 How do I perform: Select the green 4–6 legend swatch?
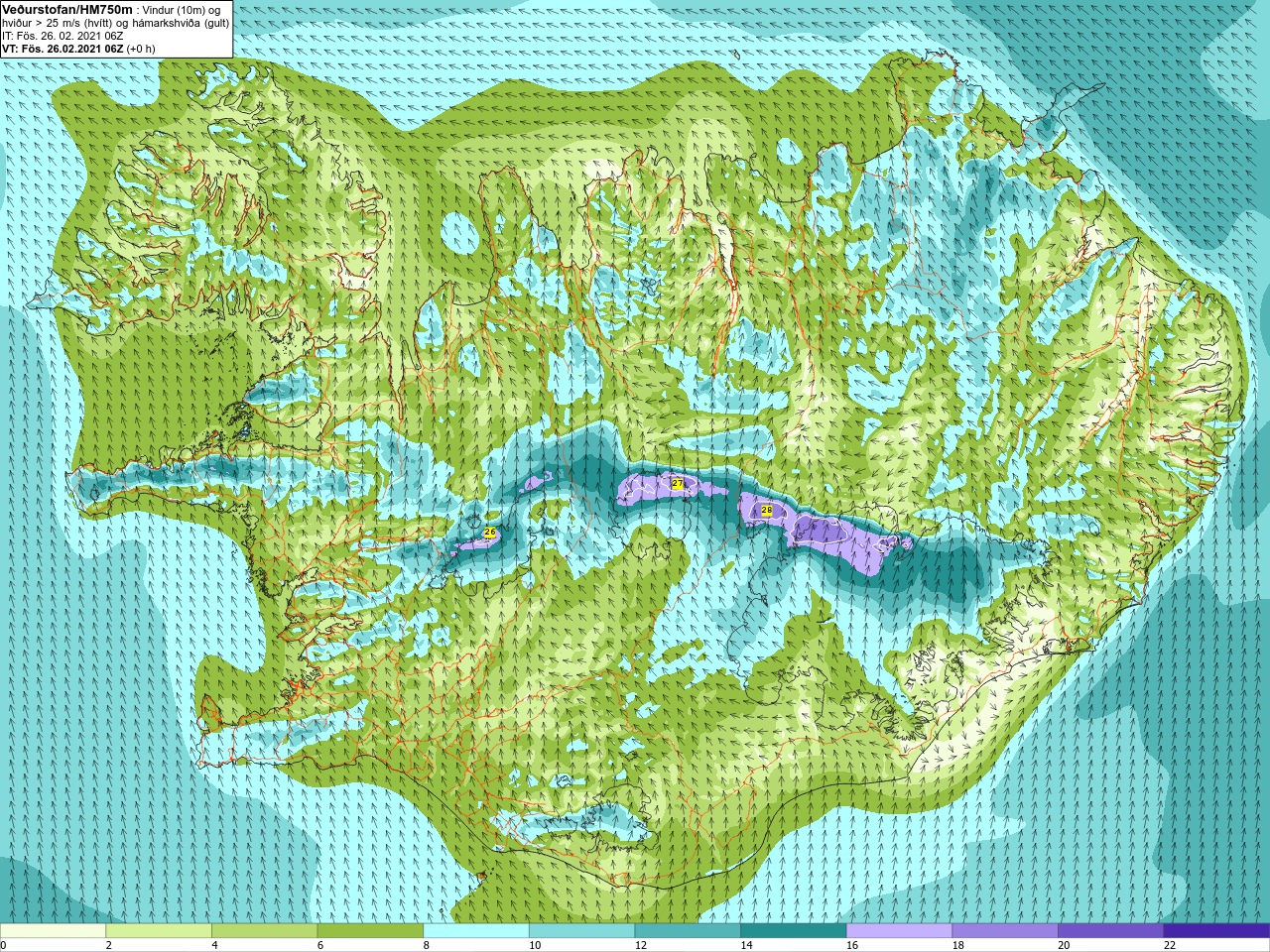click(264, 931)
